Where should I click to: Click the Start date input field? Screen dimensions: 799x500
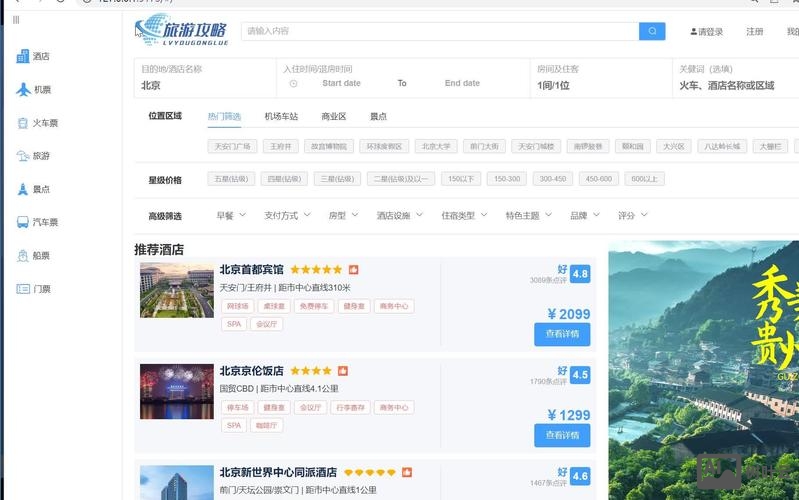[x=341, y=84]
